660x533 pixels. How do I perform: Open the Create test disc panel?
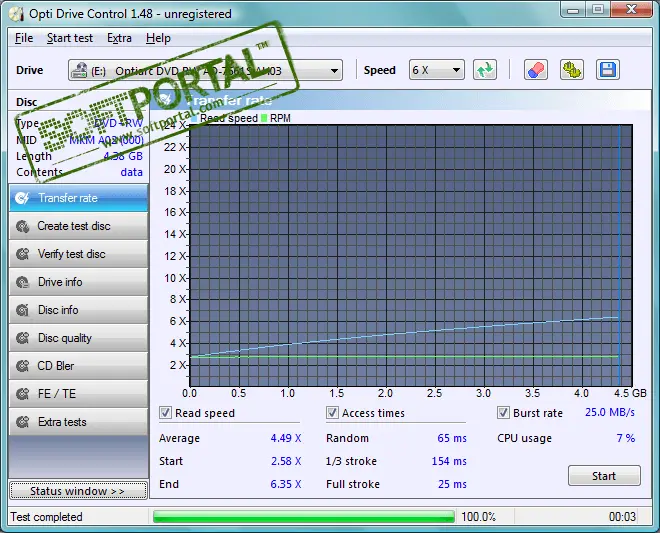(x=78, y=226)
